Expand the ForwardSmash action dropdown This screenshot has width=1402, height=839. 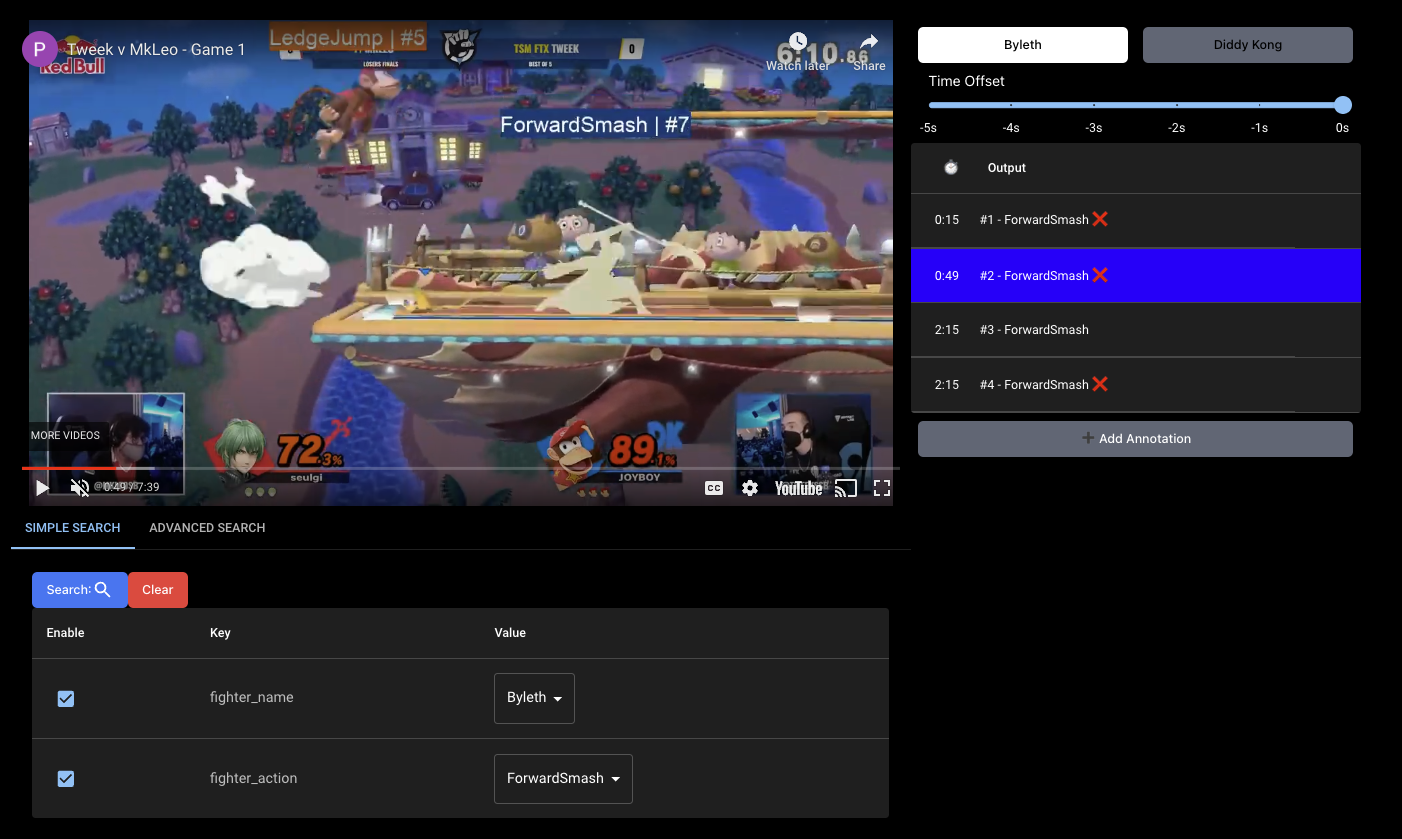coord(563,778)
